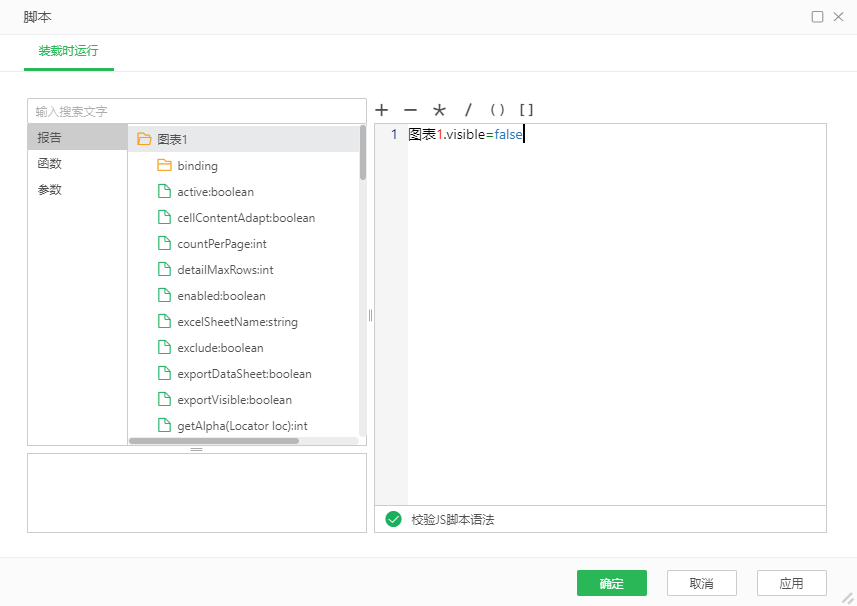The height and width of the screenshot is (606, 857).
Task: Select the 函数 category
Action: (x=50, y=163)
